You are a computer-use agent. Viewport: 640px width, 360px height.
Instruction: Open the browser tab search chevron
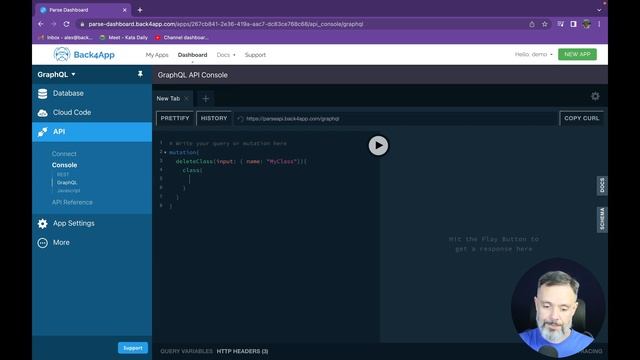(599, 10)
